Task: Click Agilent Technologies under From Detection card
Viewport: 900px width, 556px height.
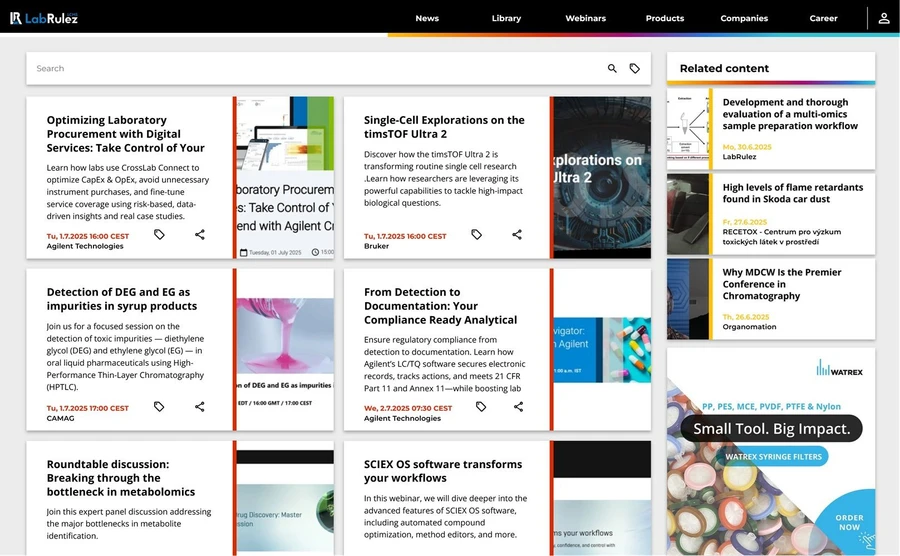Action: 402,418
